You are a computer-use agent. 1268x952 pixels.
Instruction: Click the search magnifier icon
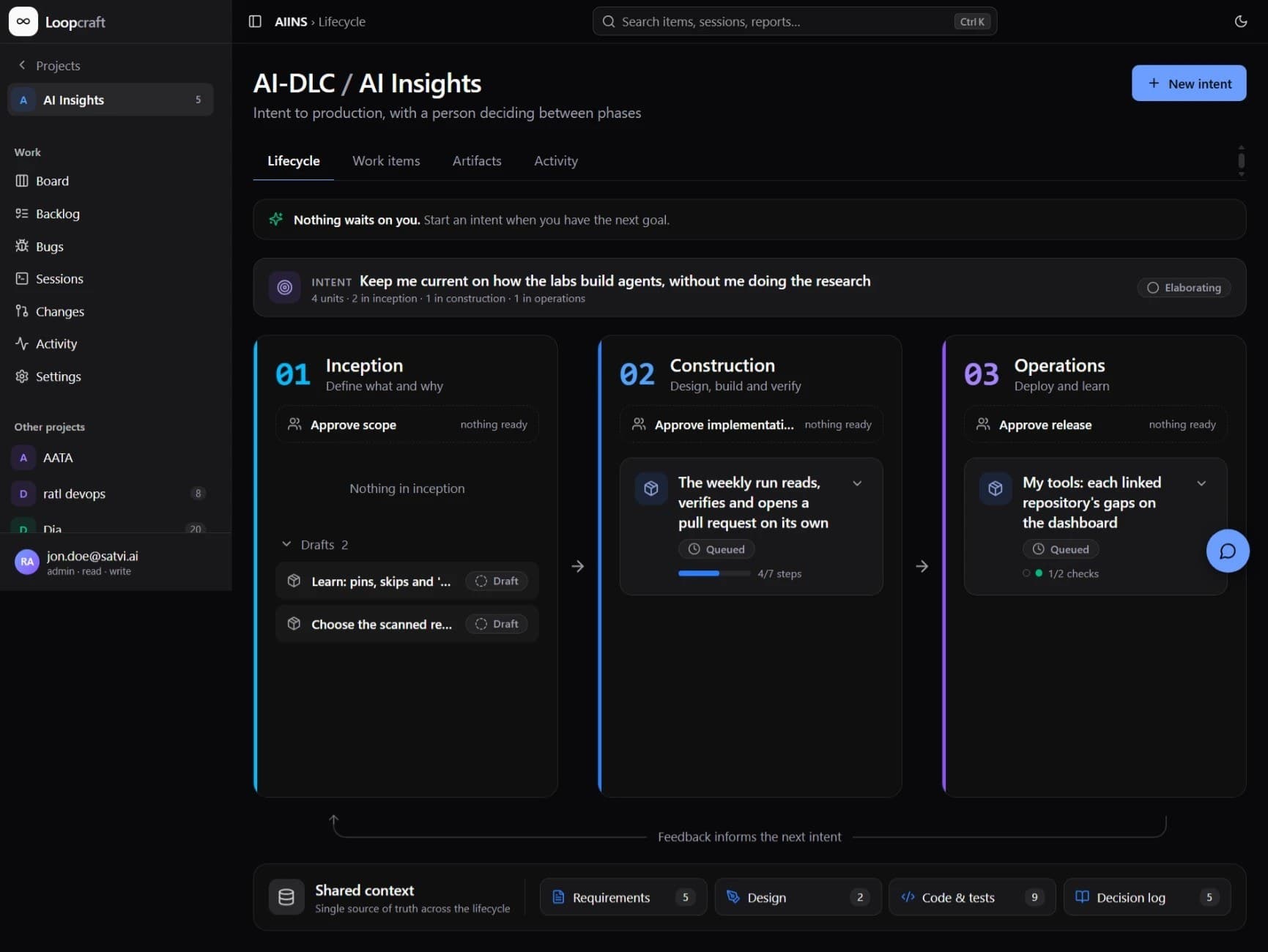[x=608, y=21]
